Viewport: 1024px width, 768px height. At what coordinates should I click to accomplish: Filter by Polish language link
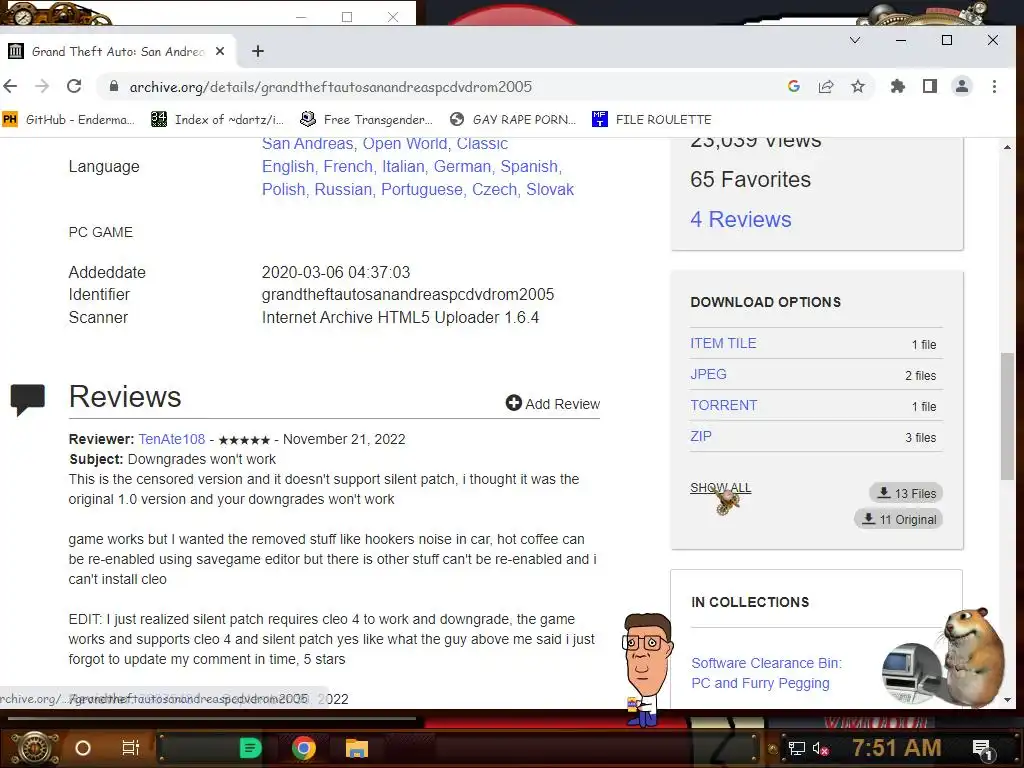click(x=283, y=189)
